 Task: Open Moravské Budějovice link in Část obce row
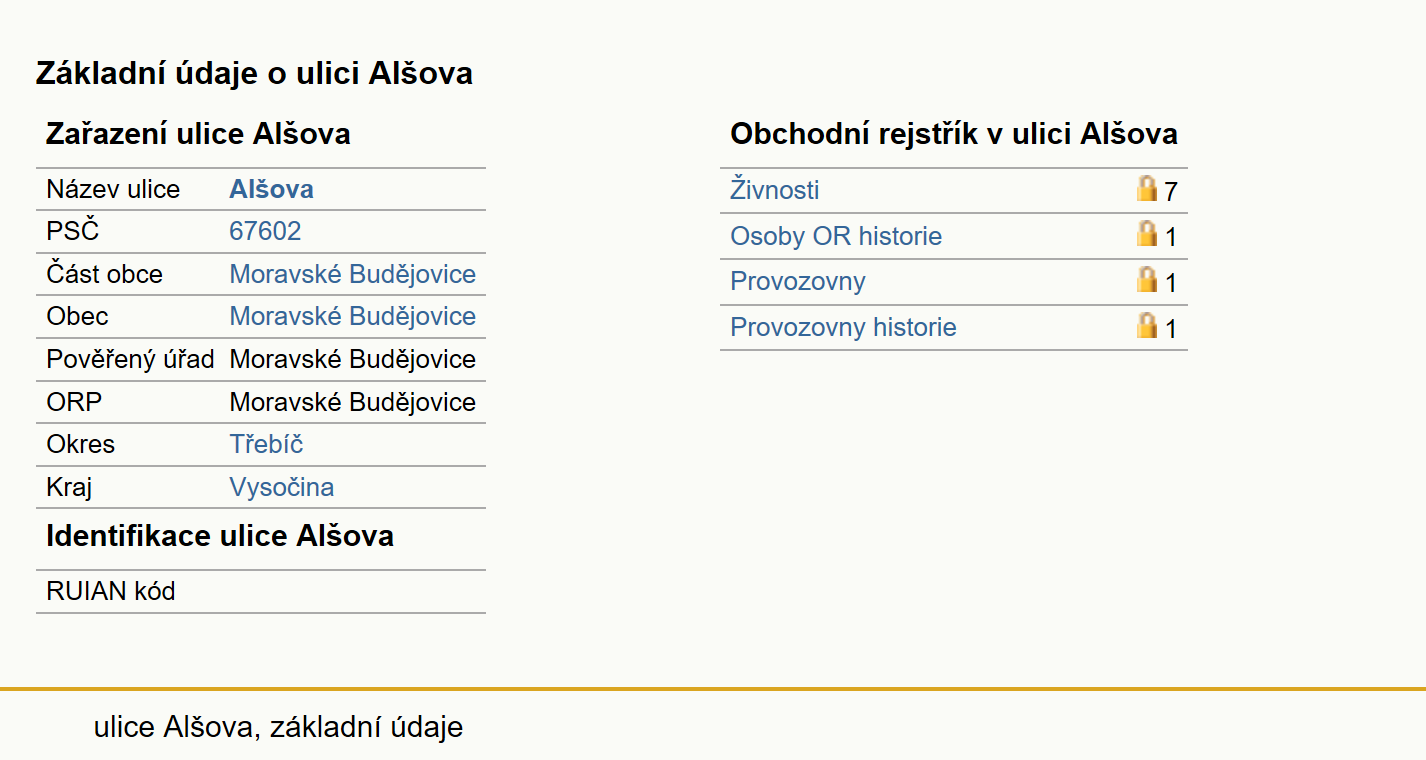[353, 274]
